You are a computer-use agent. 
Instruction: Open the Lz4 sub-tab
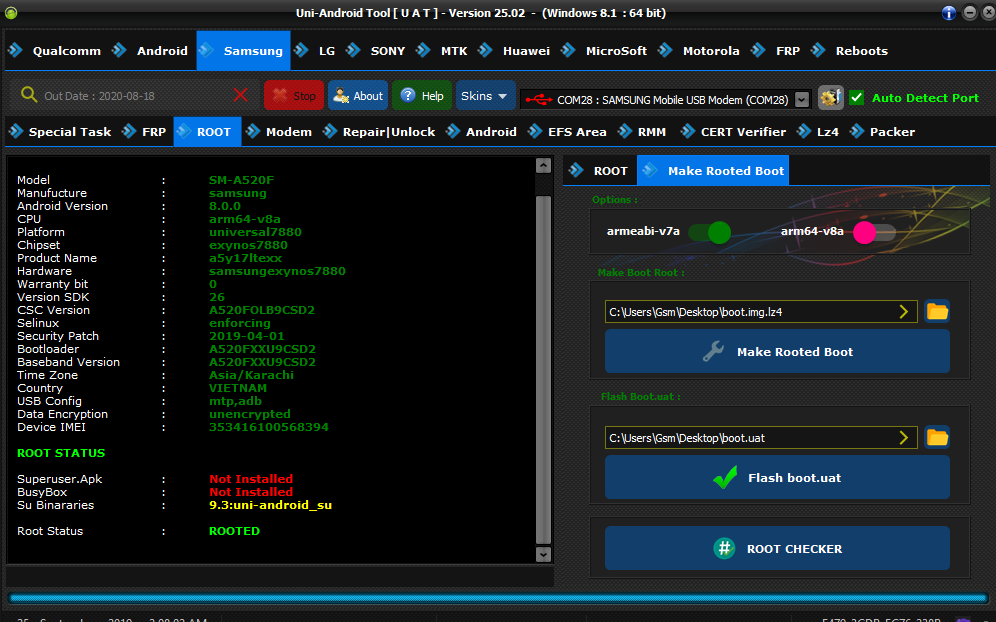point(818,132)
